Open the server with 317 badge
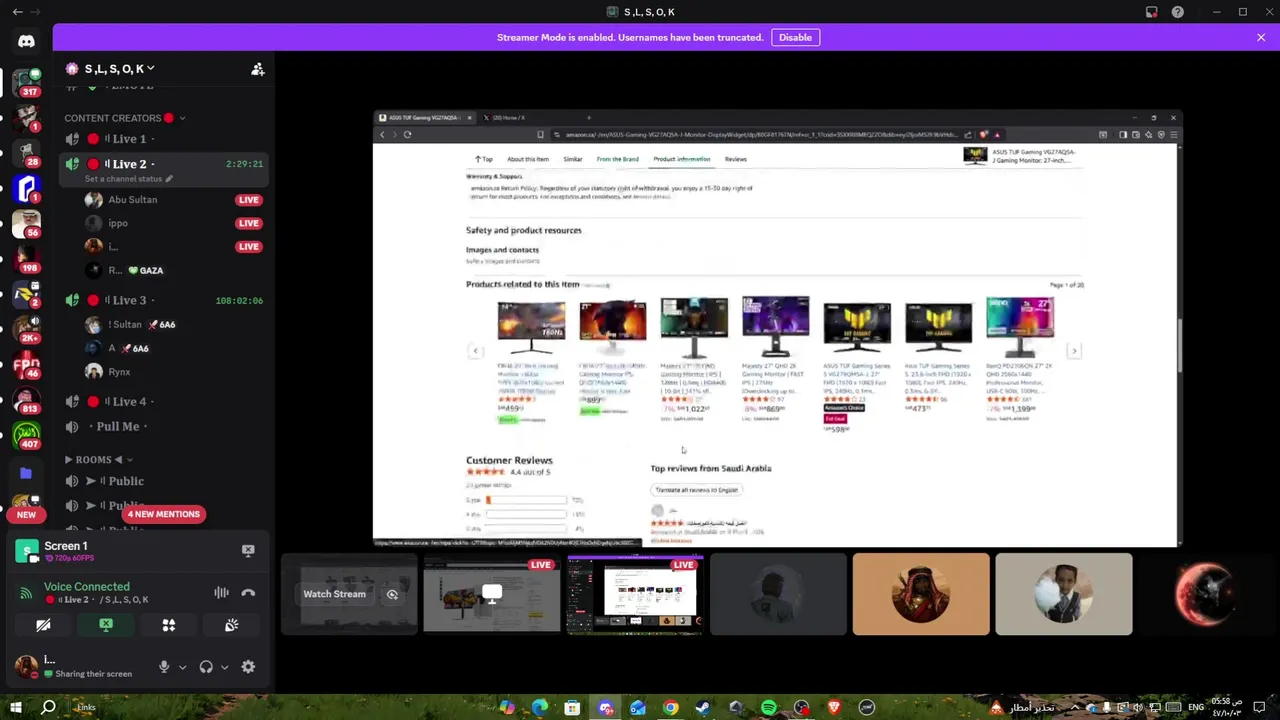The height and width of the screenshot is (720, 1280). [26, 82]
